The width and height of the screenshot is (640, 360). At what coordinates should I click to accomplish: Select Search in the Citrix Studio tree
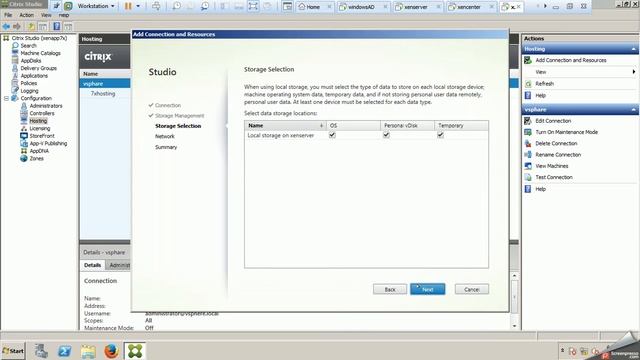(x=29, y=46)
